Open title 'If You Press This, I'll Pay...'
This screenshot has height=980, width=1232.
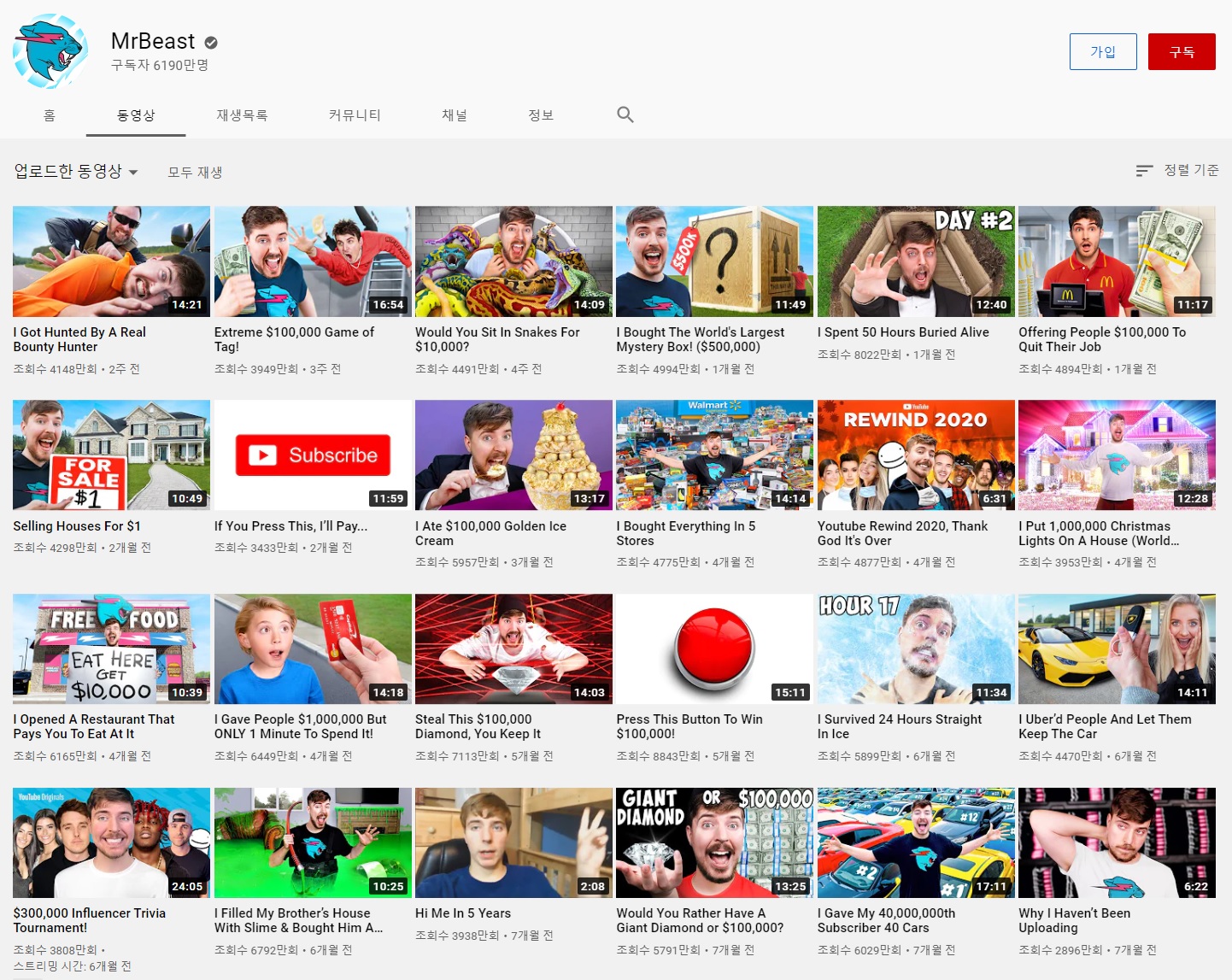(290, 526)
